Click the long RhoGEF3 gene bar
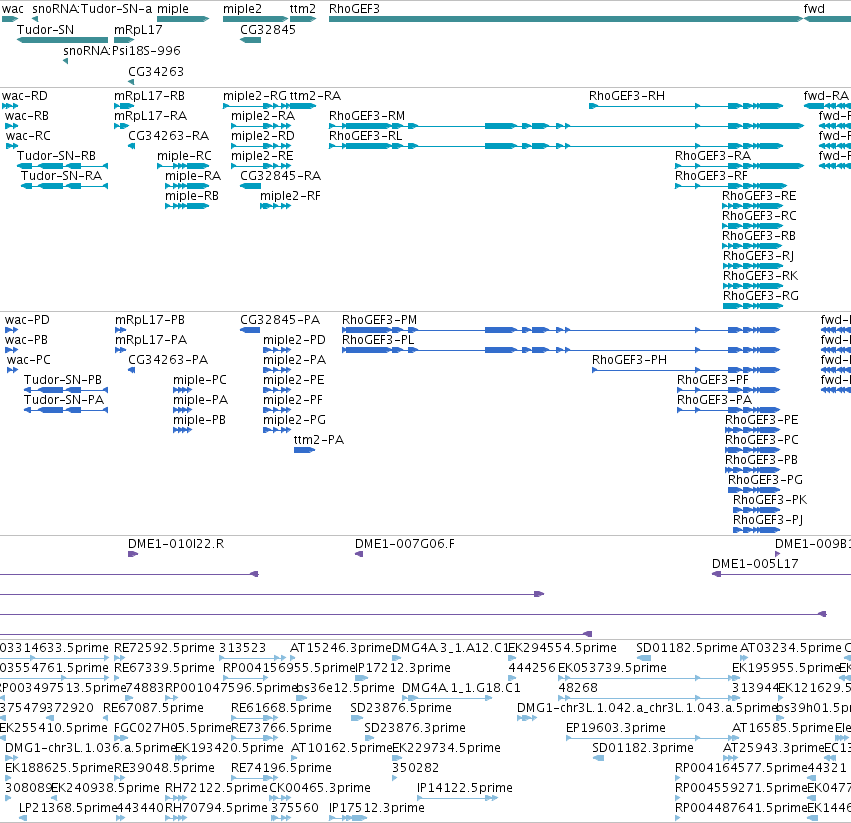The image size is (851, 823). click(x=566, y=19)
